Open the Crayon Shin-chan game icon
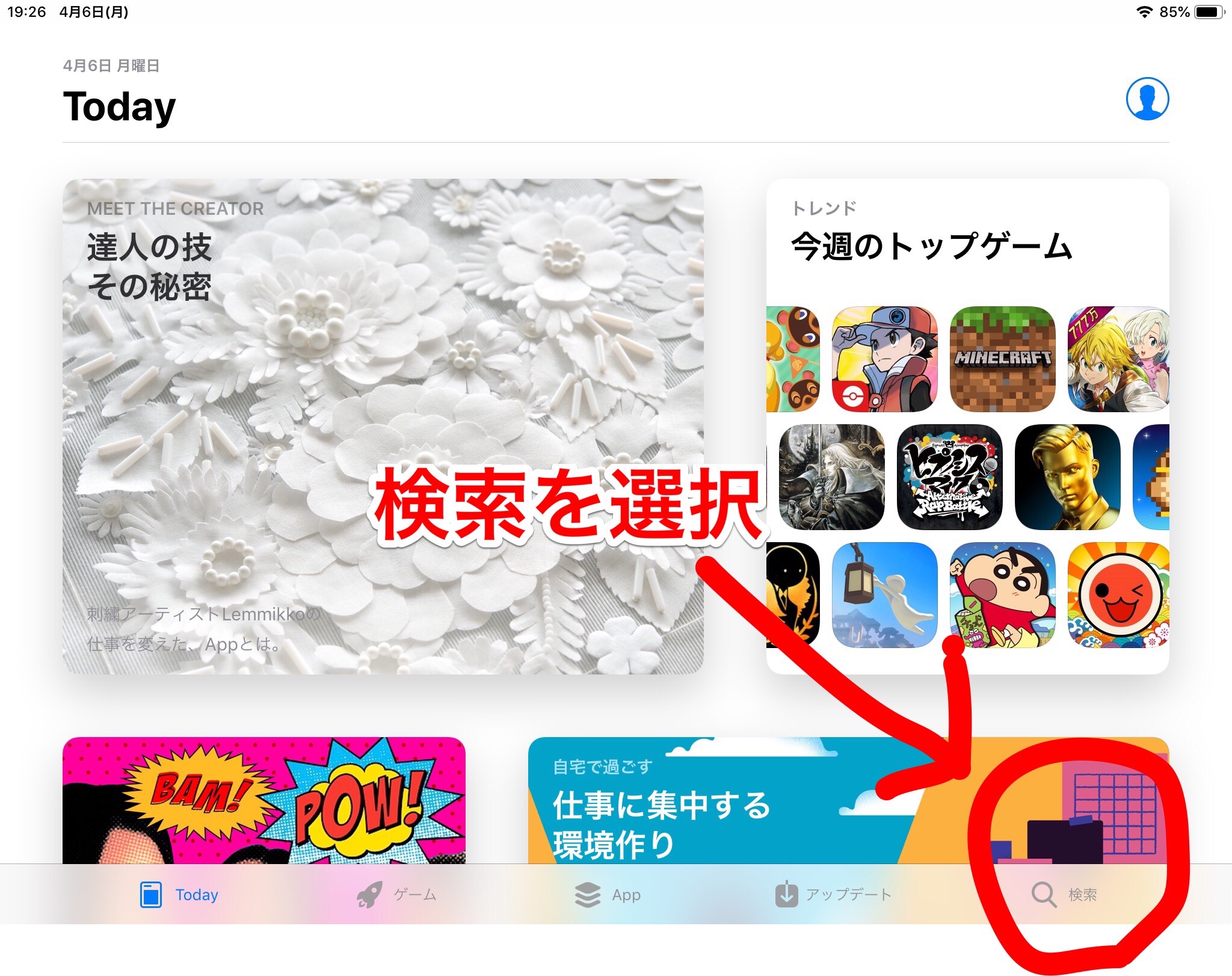This screenshot has width=1232, height=976. [1002, 595]
